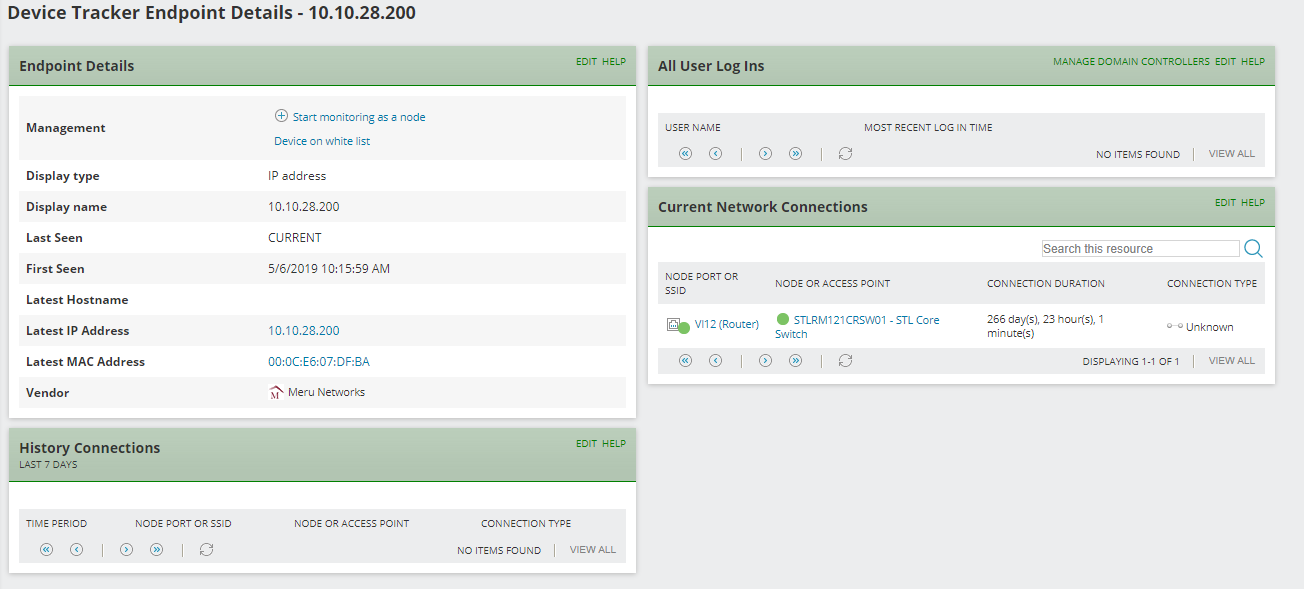Screen dimensions: 1304x589
Task: Click the Displaying 1-1 of 1 text
Action: (x=1131, y=362)
